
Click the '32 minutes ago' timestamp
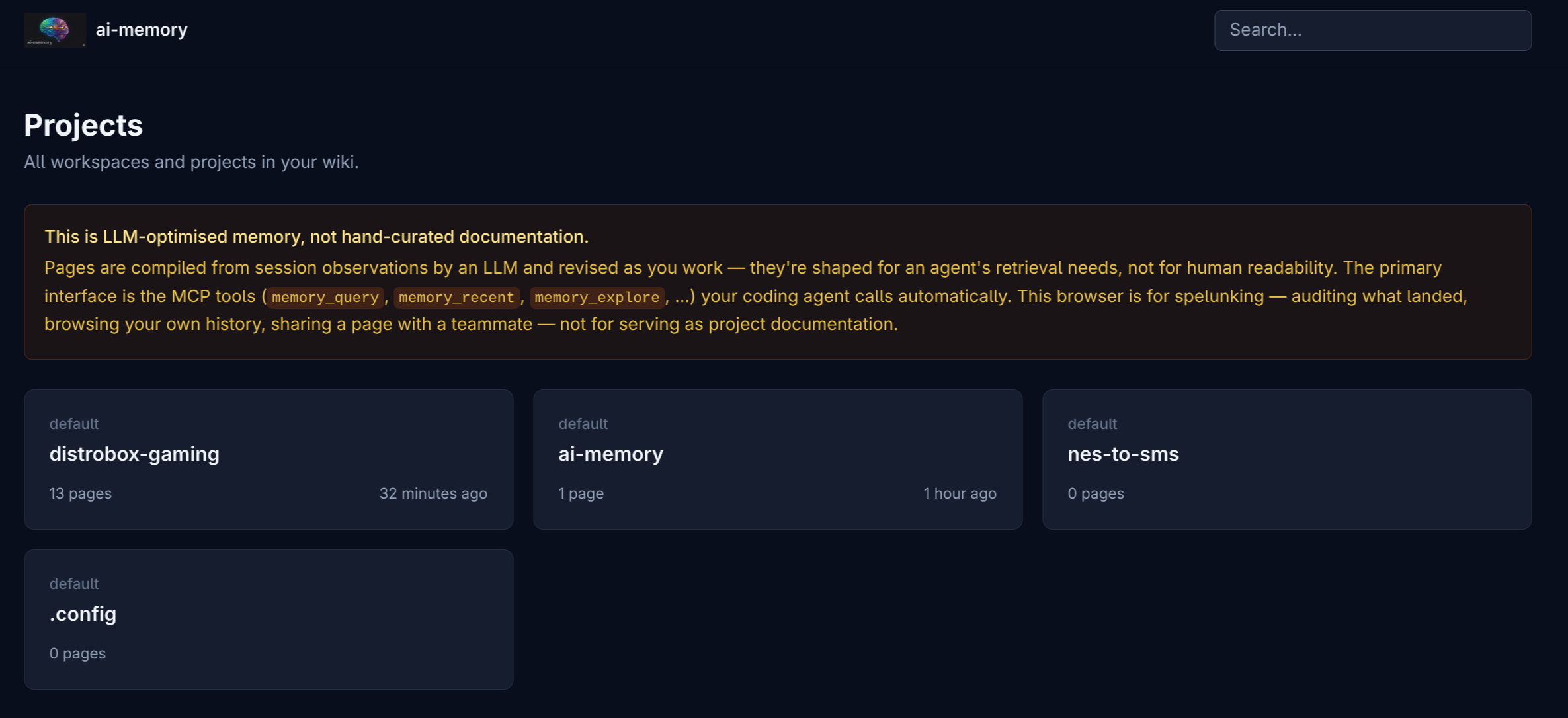pos(433,493)
